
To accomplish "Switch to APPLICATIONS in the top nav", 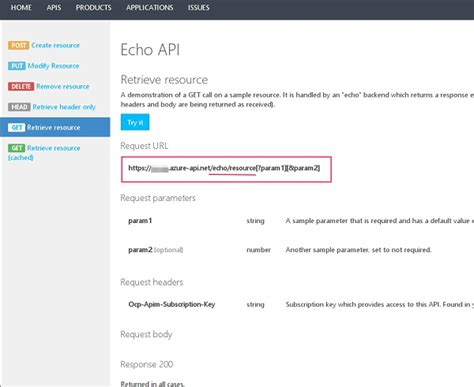I will point(150,7).
